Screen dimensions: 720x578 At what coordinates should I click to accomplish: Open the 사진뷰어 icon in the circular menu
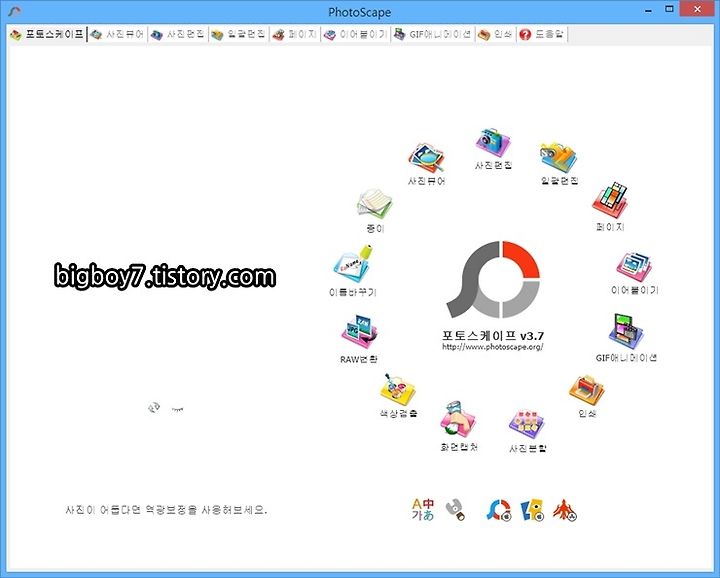426,158
